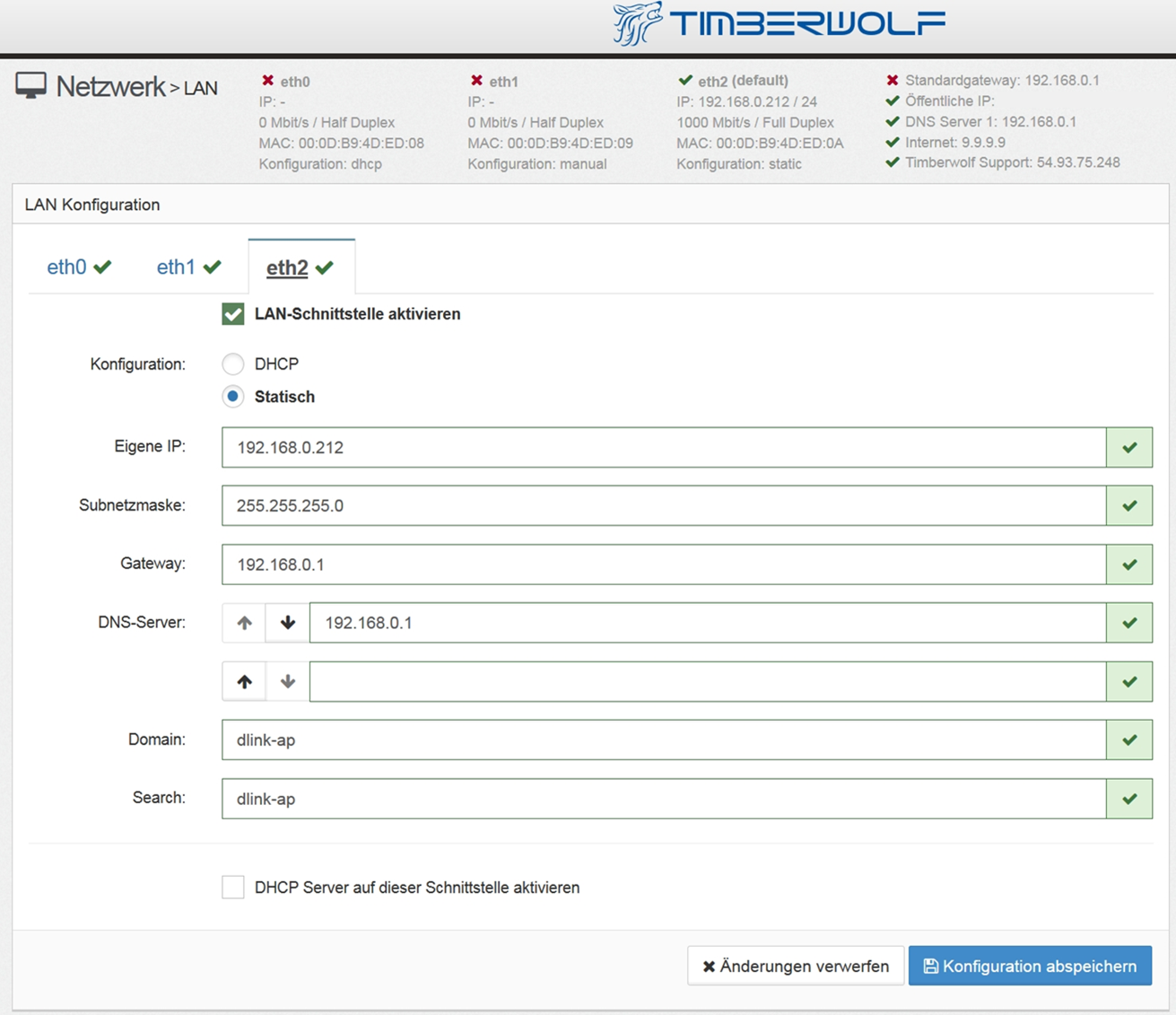Click the IP: 192.168.0.212 / 24 text
The height and width of the screenshot is (1015, 1176).
747,101
